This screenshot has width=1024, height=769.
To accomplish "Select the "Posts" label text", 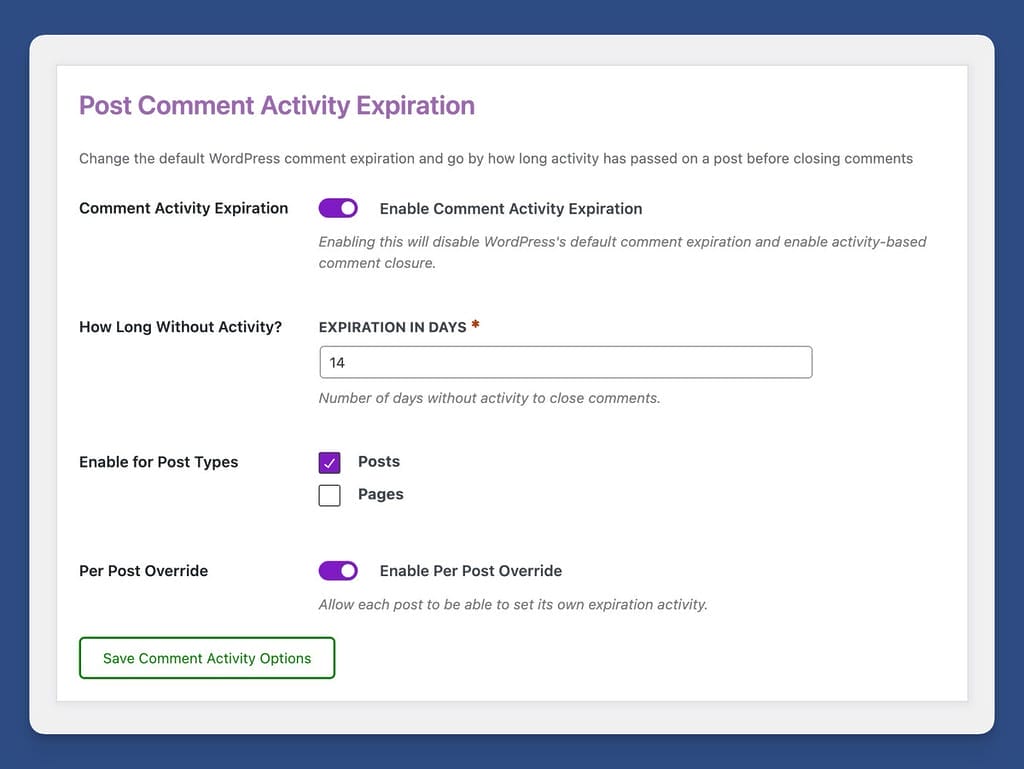I will point(379,462).
